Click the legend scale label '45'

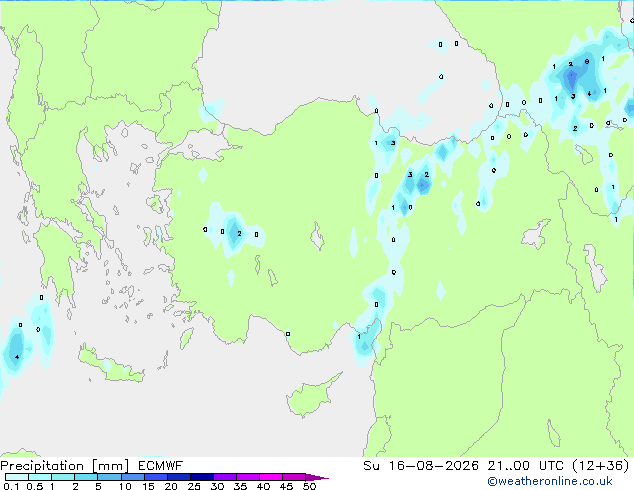point(286,486)
